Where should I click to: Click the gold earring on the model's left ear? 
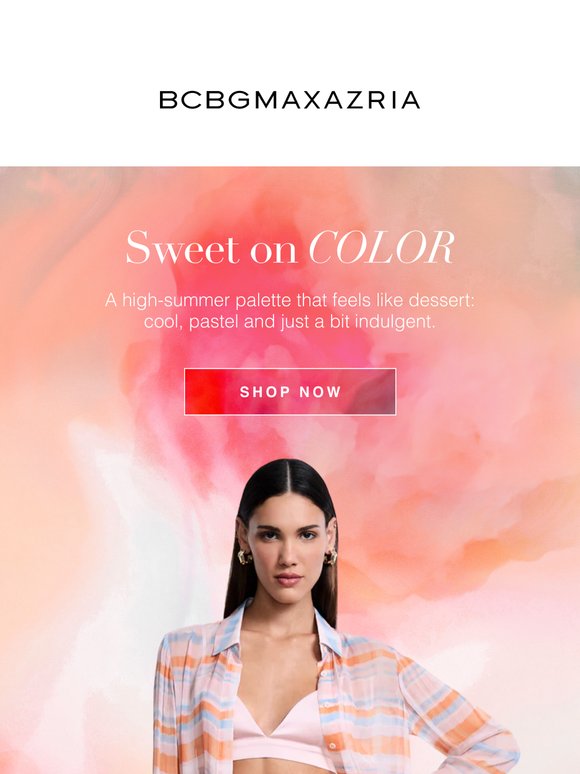(x=331, y=556)
